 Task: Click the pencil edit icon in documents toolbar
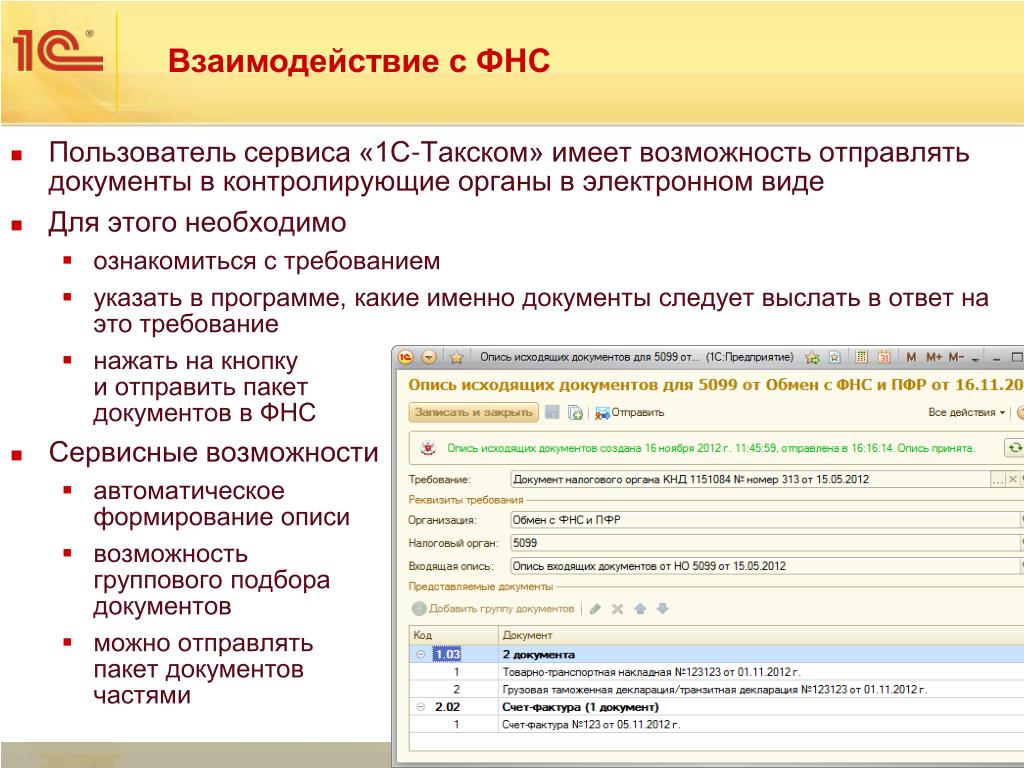tap(595, 609)
